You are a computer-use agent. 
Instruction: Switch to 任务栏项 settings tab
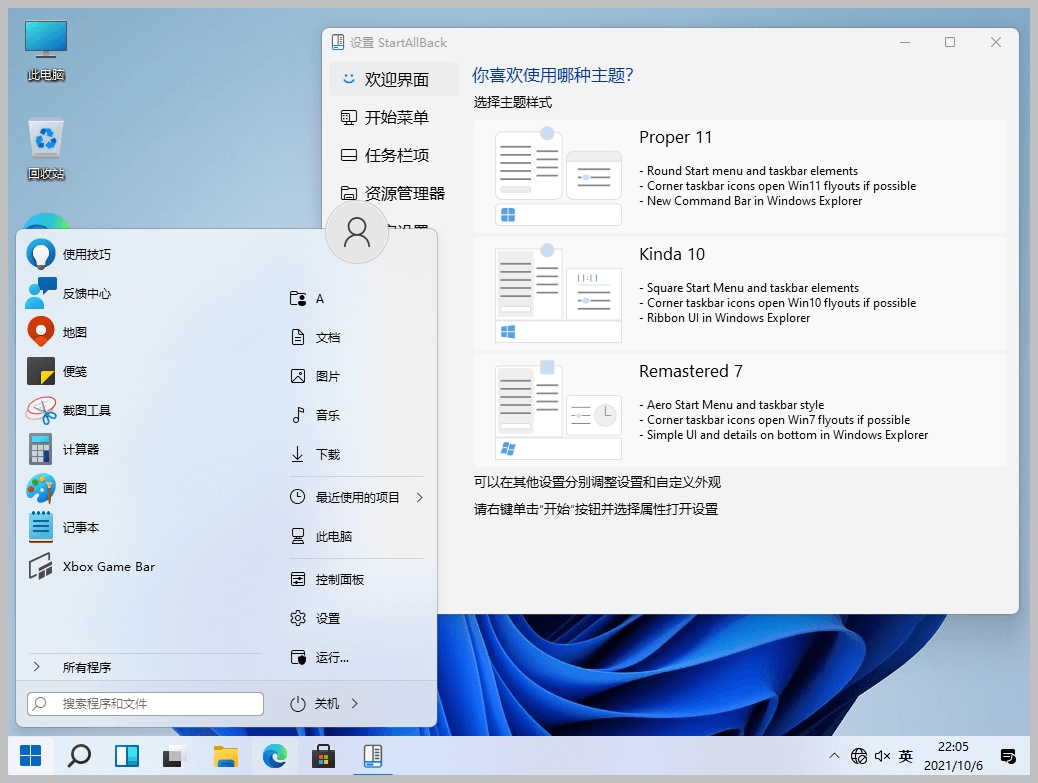[394, 156]
